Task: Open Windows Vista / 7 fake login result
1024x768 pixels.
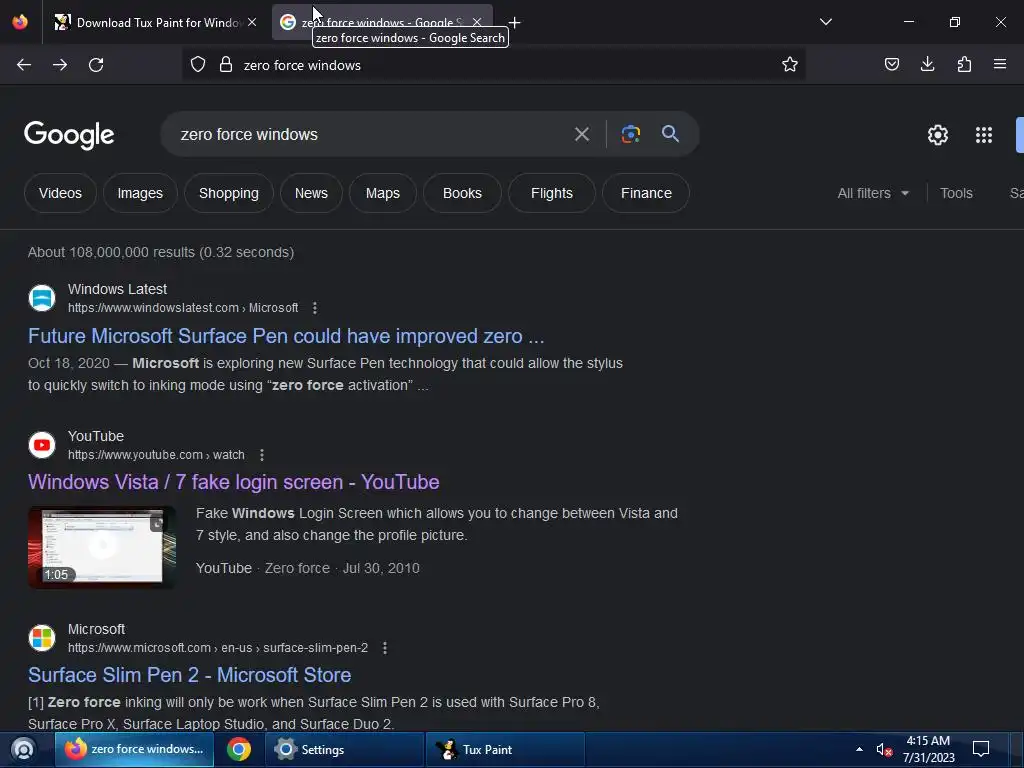Action: pyautogui.click(x=233, y=482)
